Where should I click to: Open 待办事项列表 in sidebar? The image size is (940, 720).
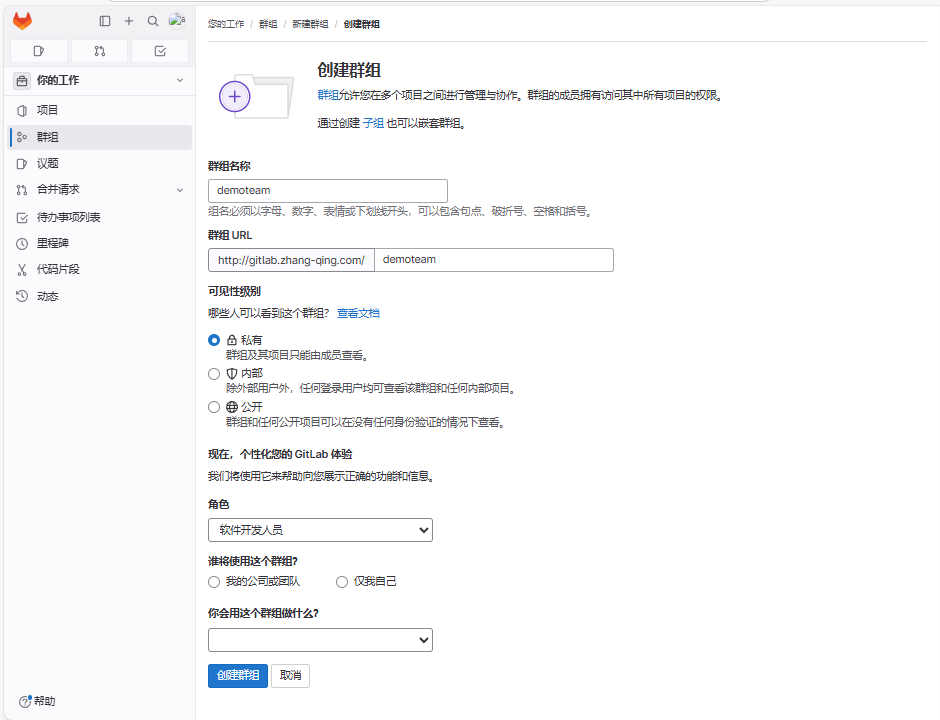pyautogui.click(x=101, y=218)
